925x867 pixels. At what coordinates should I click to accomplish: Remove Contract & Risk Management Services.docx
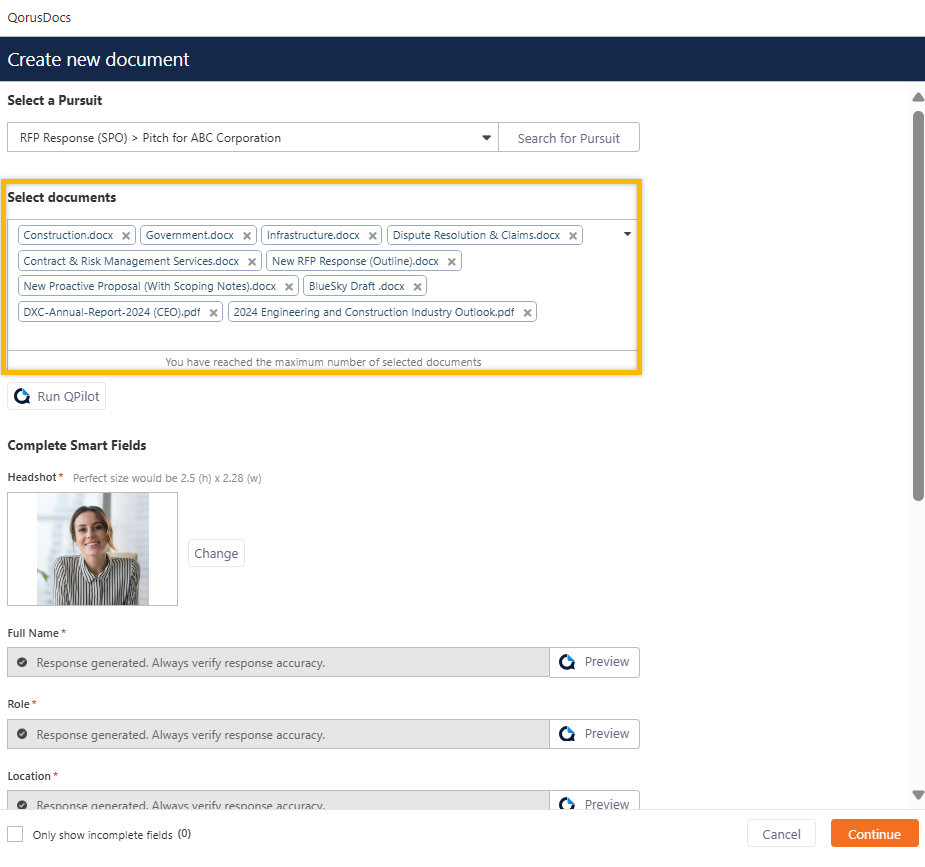click(x=252, y=262)
